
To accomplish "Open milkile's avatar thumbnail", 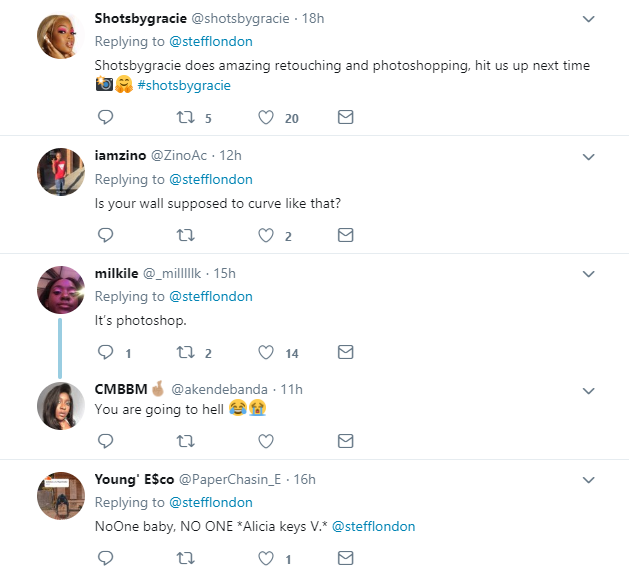I will click(x=60, y=290).
